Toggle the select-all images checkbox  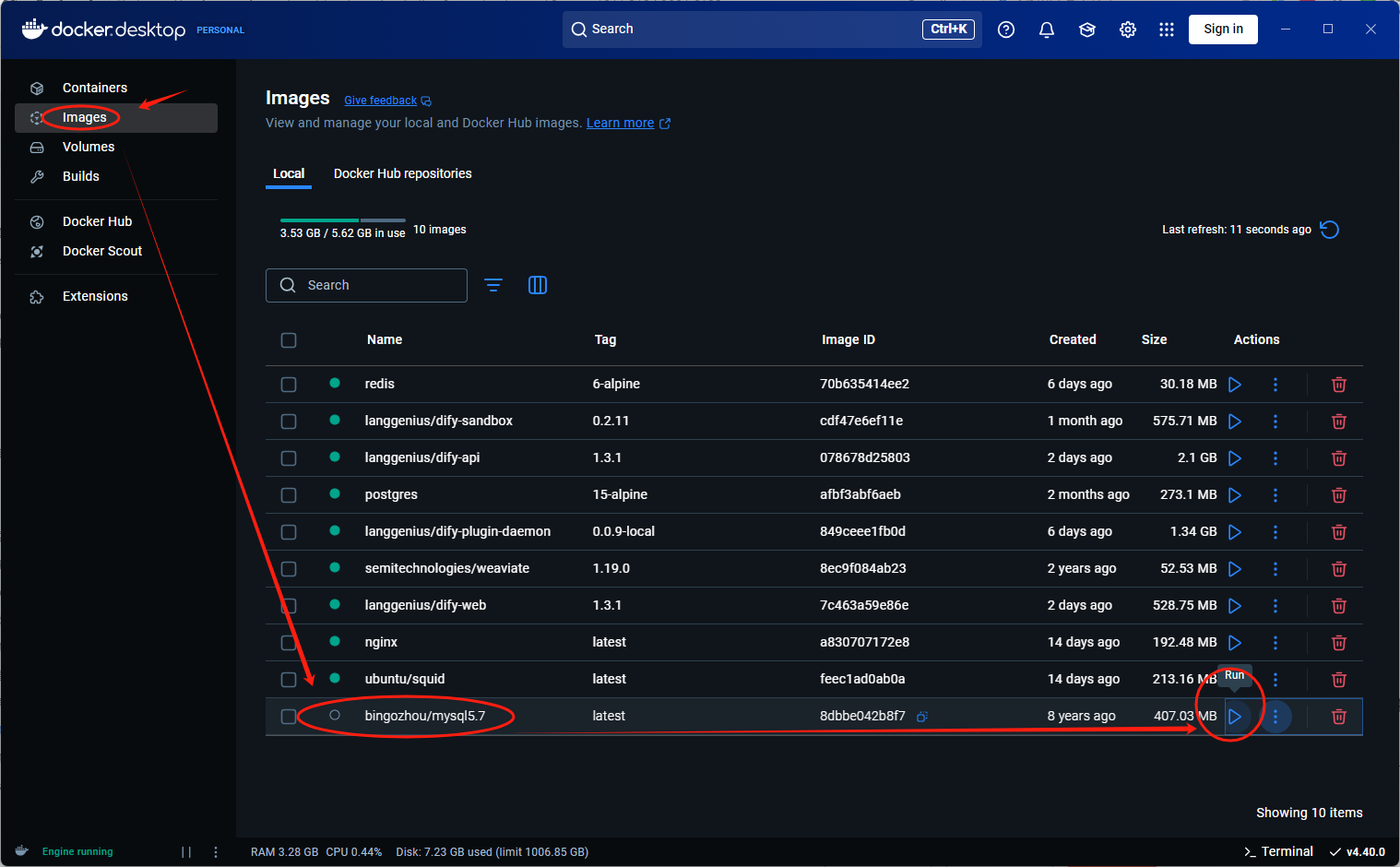pos(289,340)
